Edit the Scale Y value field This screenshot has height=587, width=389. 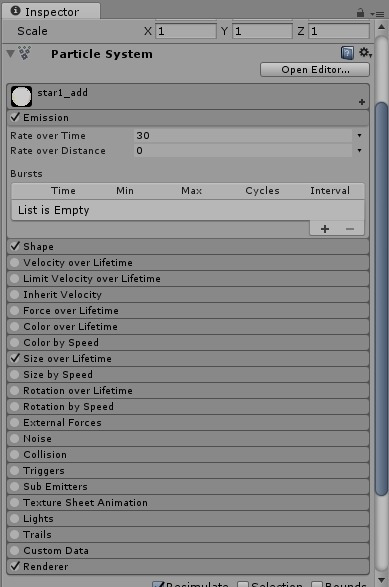pyautogui.click(x=262, y=31)
